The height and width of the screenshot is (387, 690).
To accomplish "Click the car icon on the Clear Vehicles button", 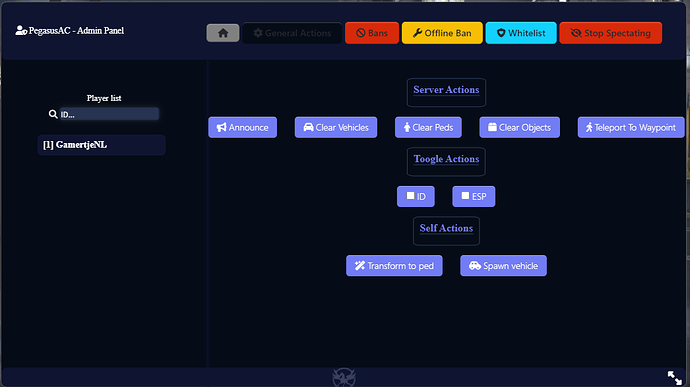I will (x=308, y=127).
